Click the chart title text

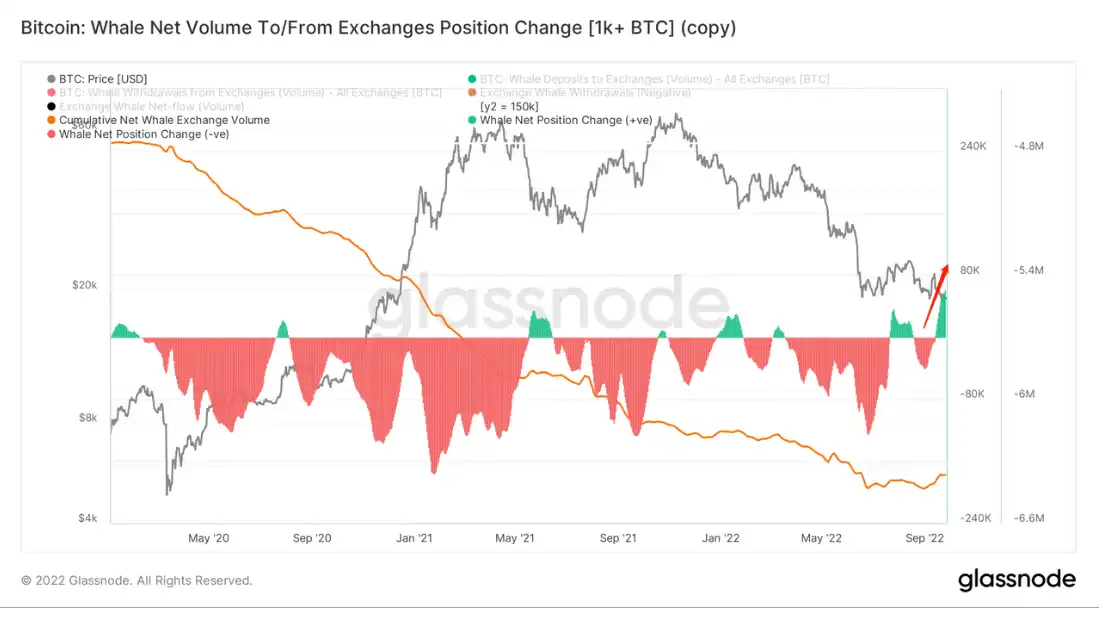pyautogui.click(x=378, y=28)
